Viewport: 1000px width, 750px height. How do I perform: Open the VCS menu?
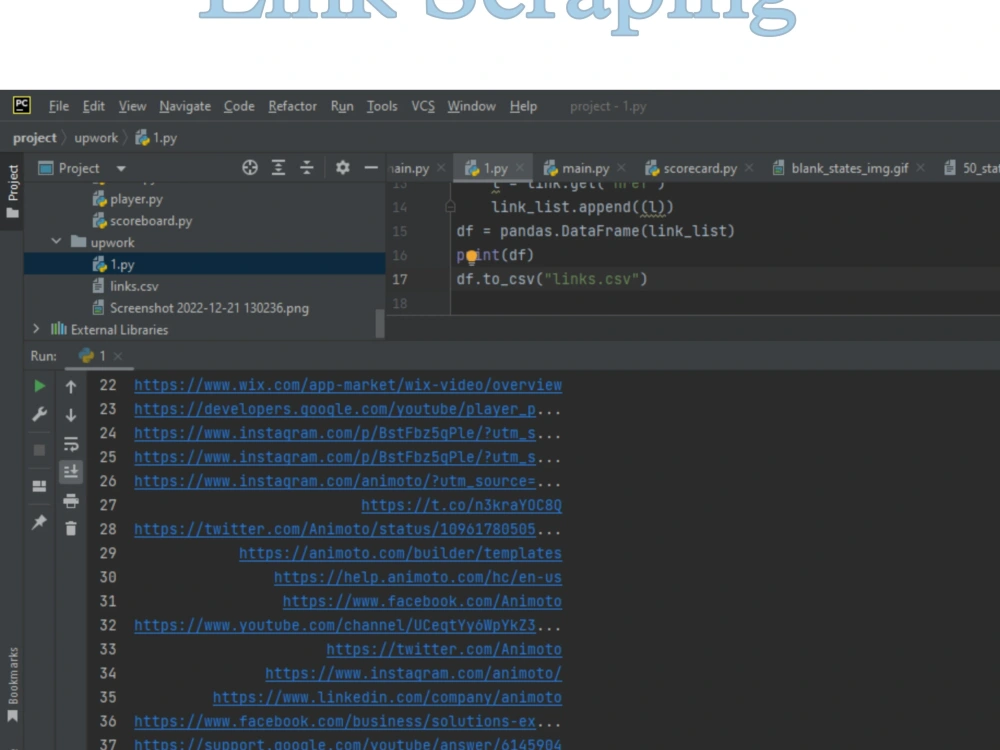coord(423,107)
